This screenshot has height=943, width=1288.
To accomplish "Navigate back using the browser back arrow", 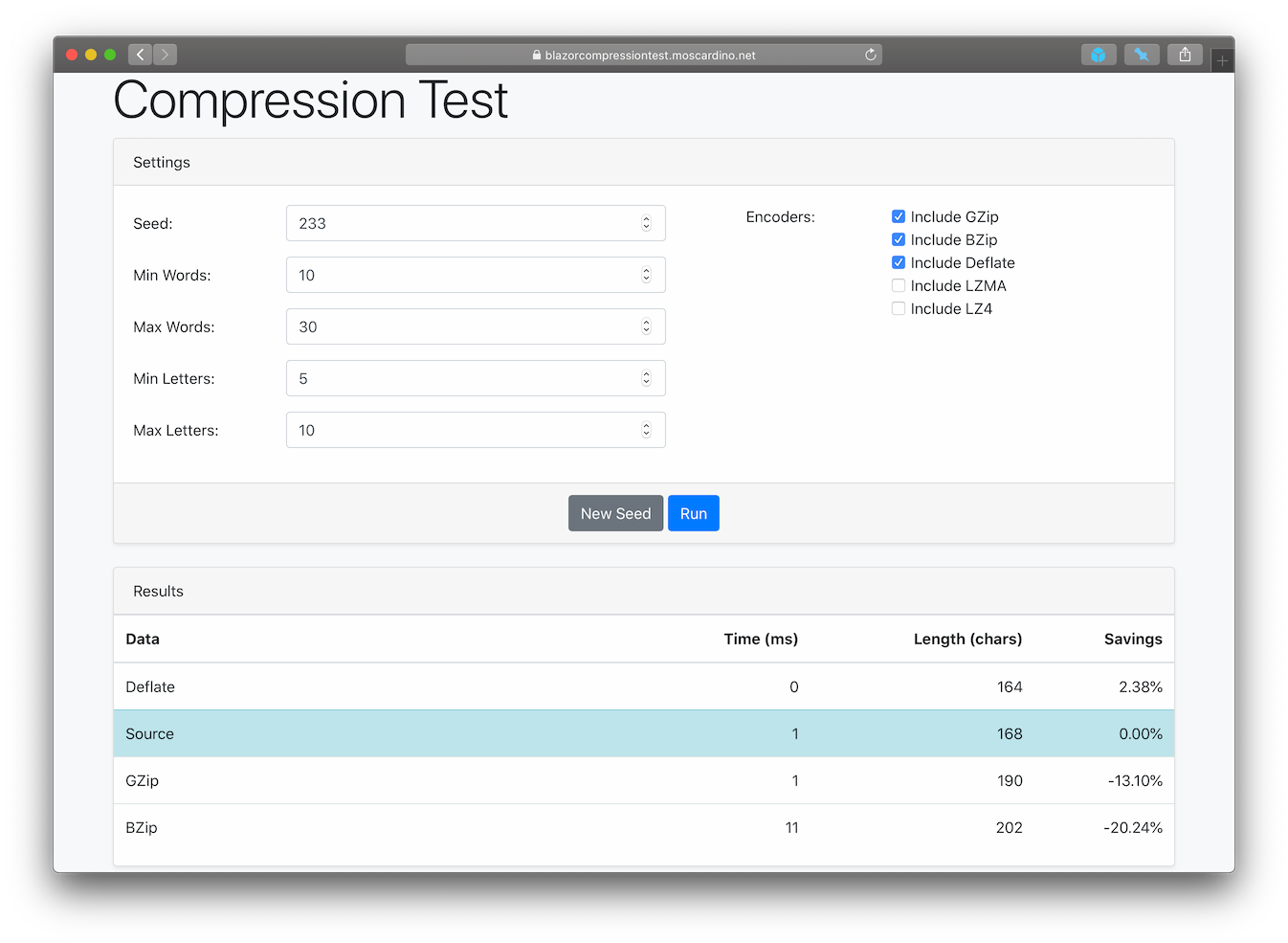I will [x=140, y=54].
